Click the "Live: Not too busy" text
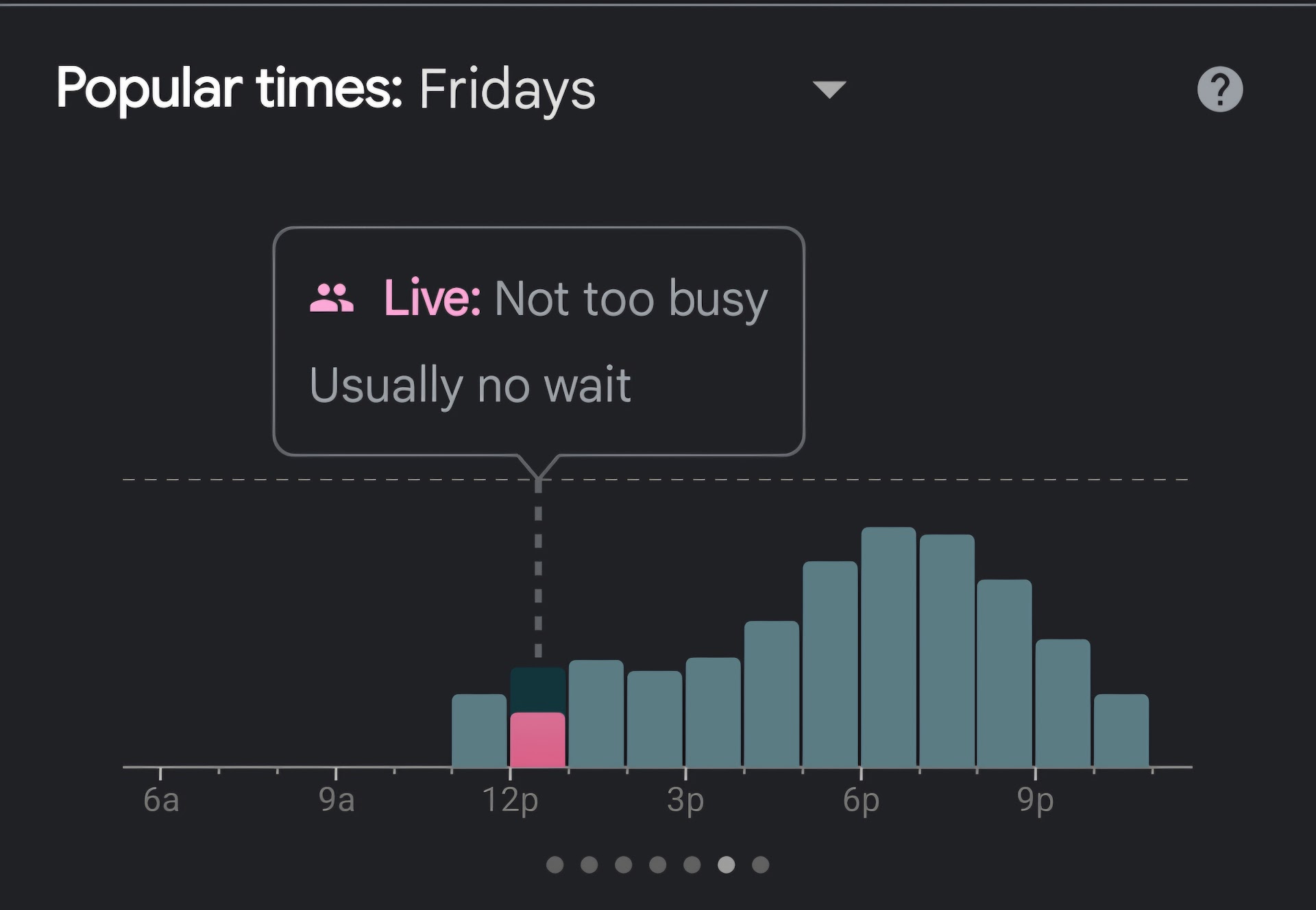Screen dimensions: 1316x910 pyautogui.click(x=576, y=299)
